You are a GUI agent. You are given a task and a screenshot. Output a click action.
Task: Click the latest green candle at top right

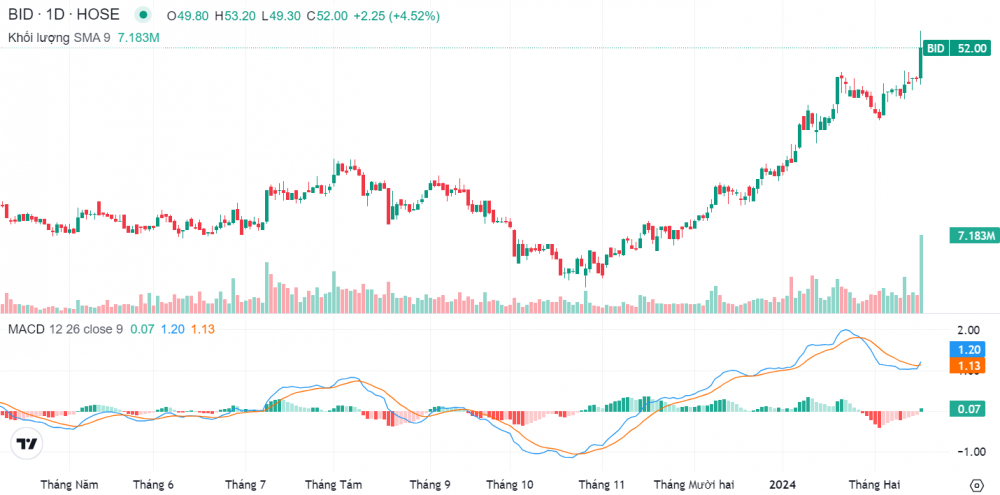coord(920,62)
